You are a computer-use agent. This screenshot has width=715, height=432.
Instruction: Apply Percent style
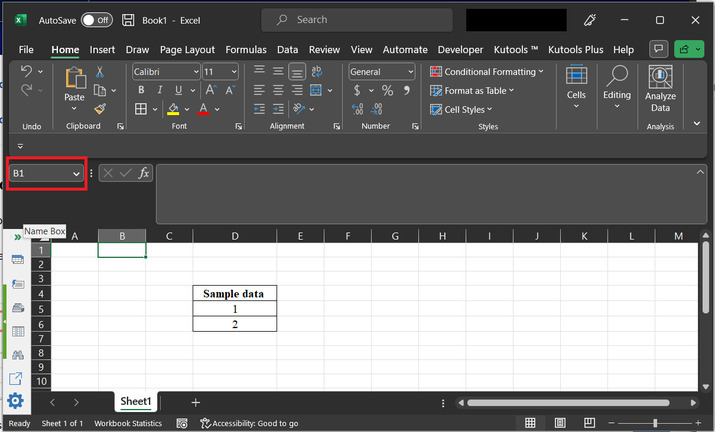point(388,90)
